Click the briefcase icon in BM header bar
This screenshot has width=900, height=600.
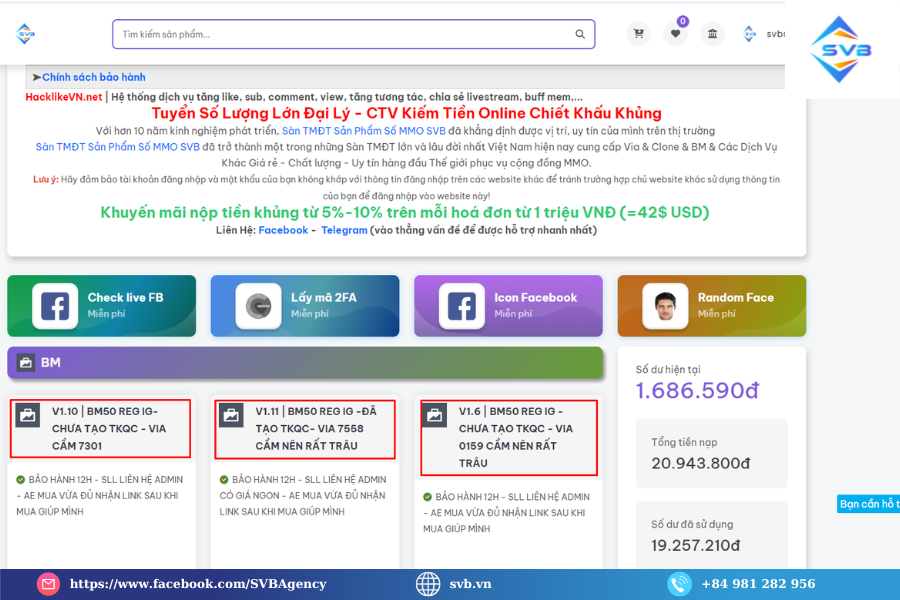[26, 362]
